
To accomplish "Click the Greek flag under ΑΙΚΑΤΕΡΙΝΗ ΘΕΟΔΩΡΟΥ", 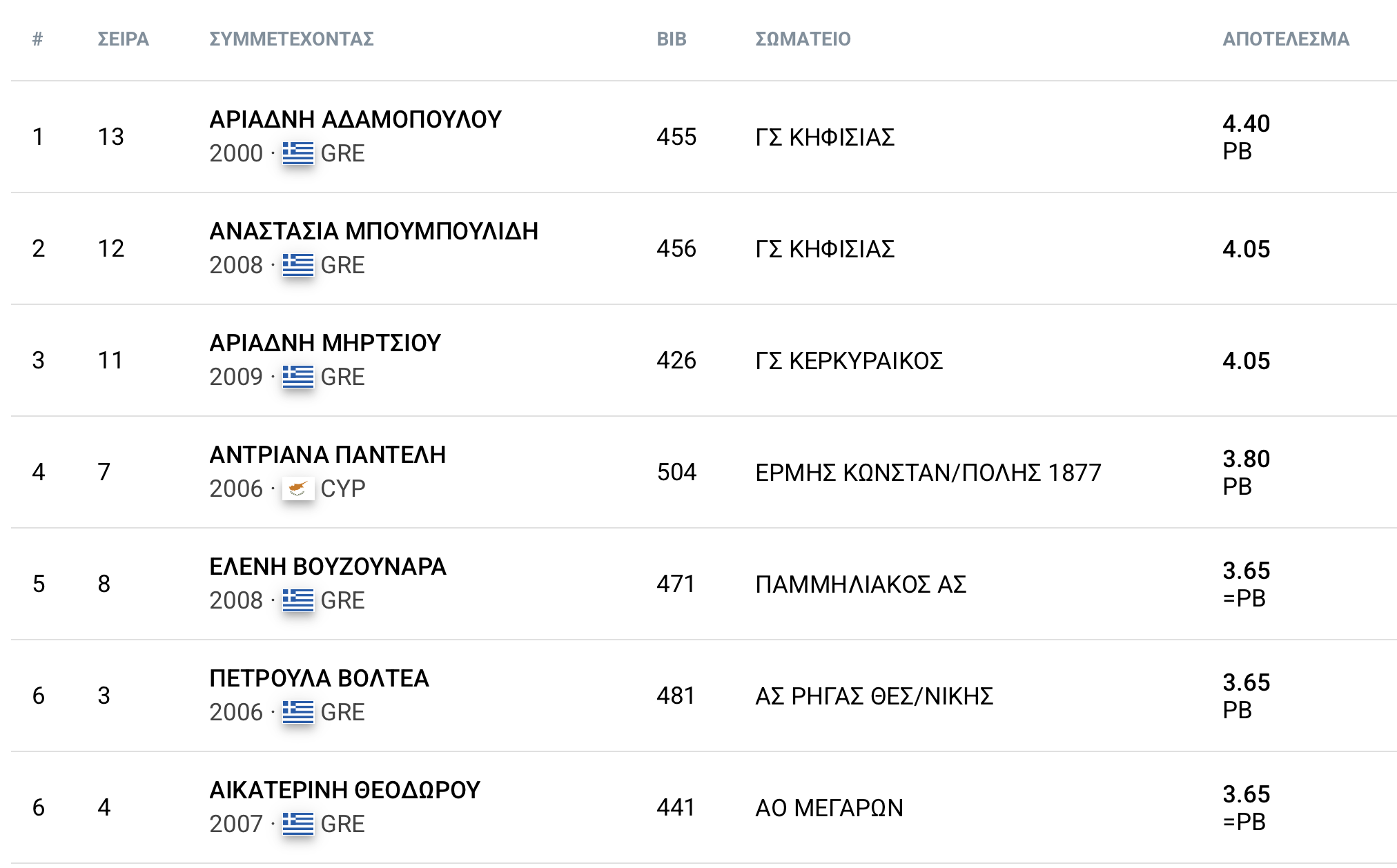I will coord(298,824).
